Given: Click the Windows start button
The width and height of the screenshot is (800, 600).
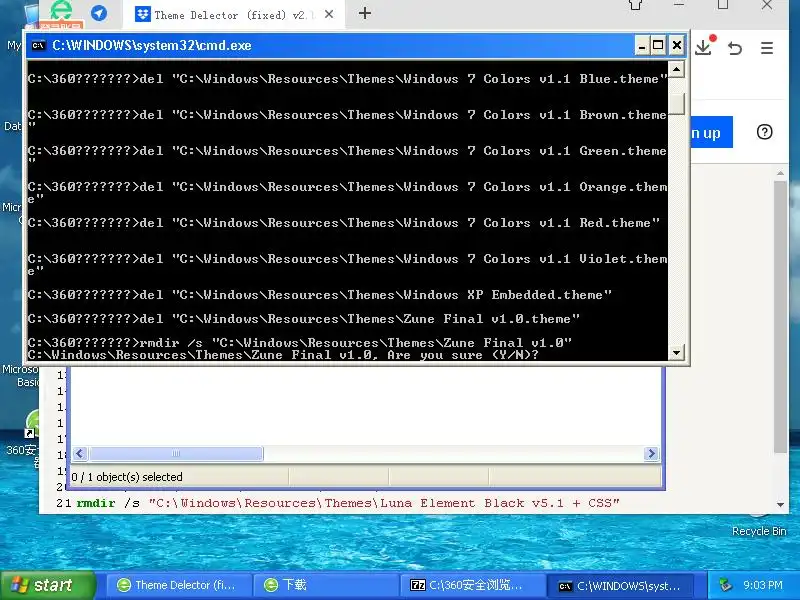Looking at the screenshot, I should coord(48,585).
